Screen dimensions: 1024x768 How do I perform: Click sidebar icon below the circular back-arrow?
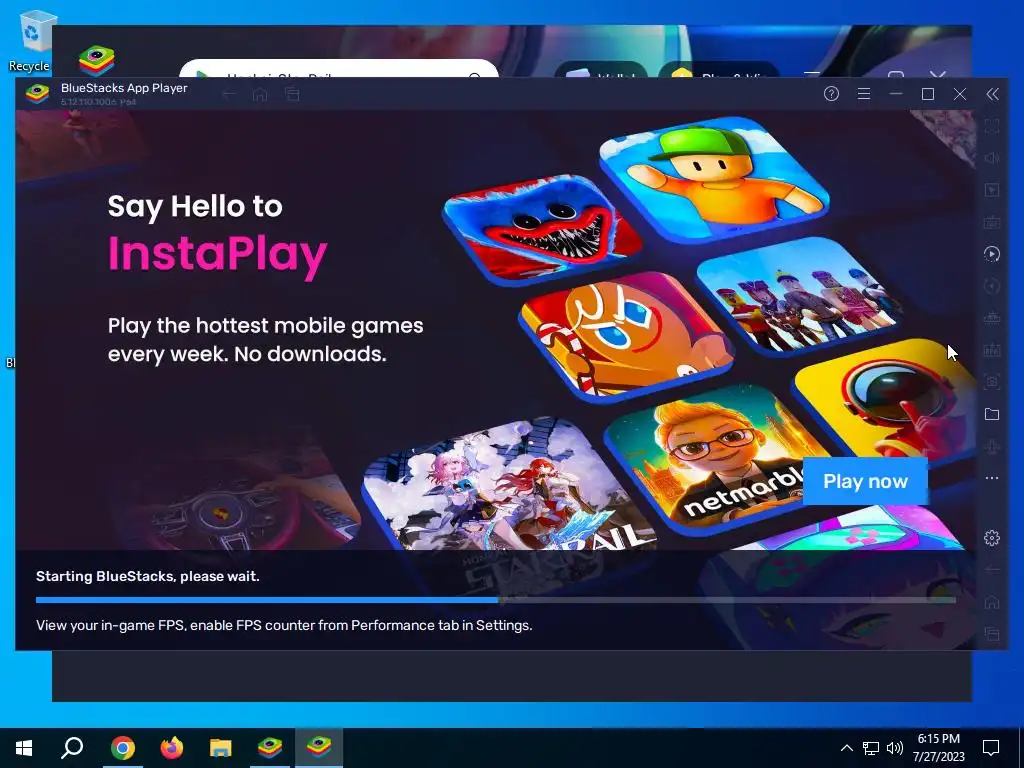coord(991,318)
